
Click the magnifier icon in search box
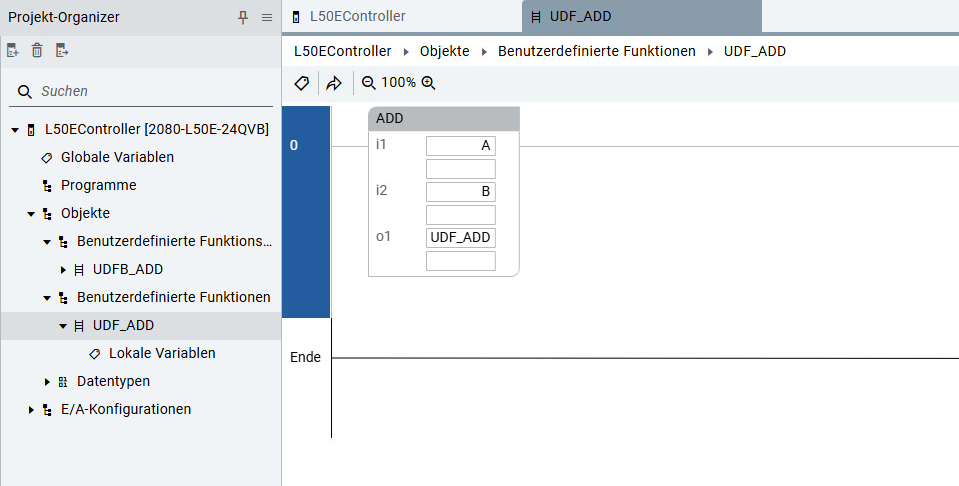coord(24,92)
